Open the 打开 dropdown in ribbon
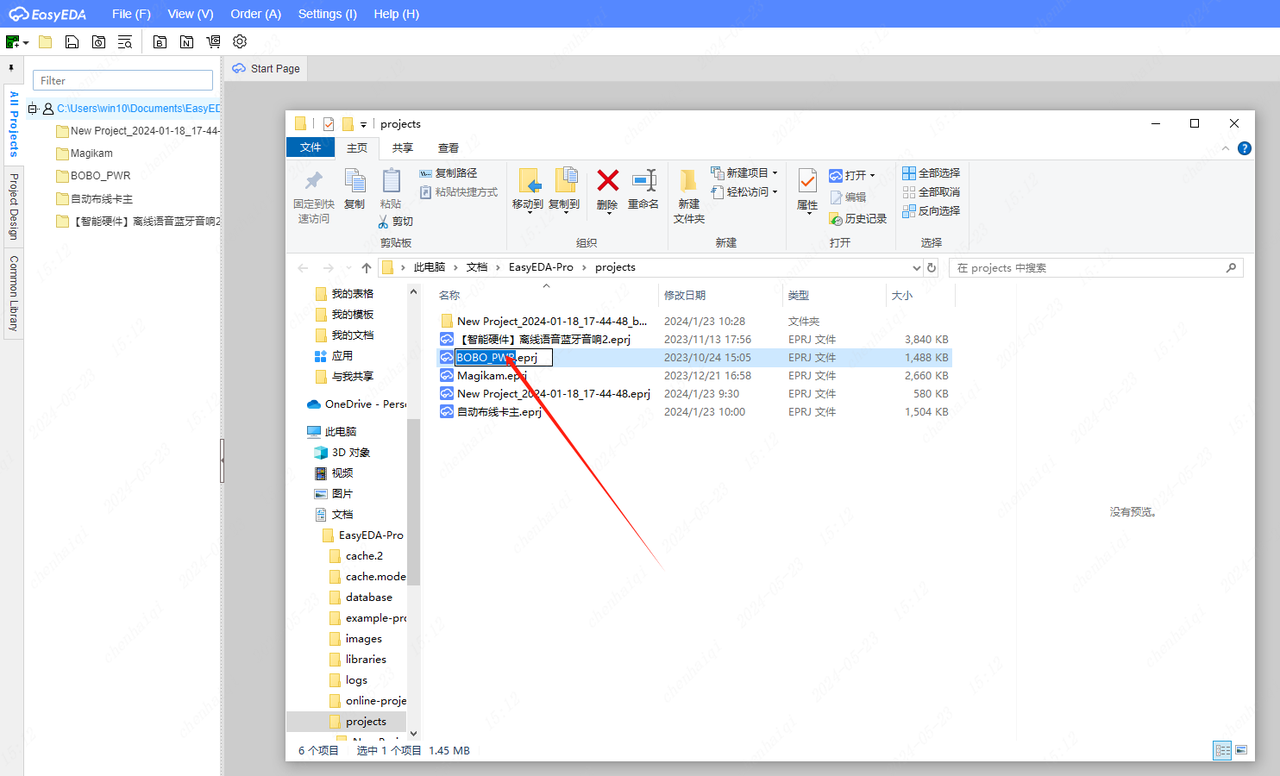This screenshot has height=776, width=1280. 852,175
